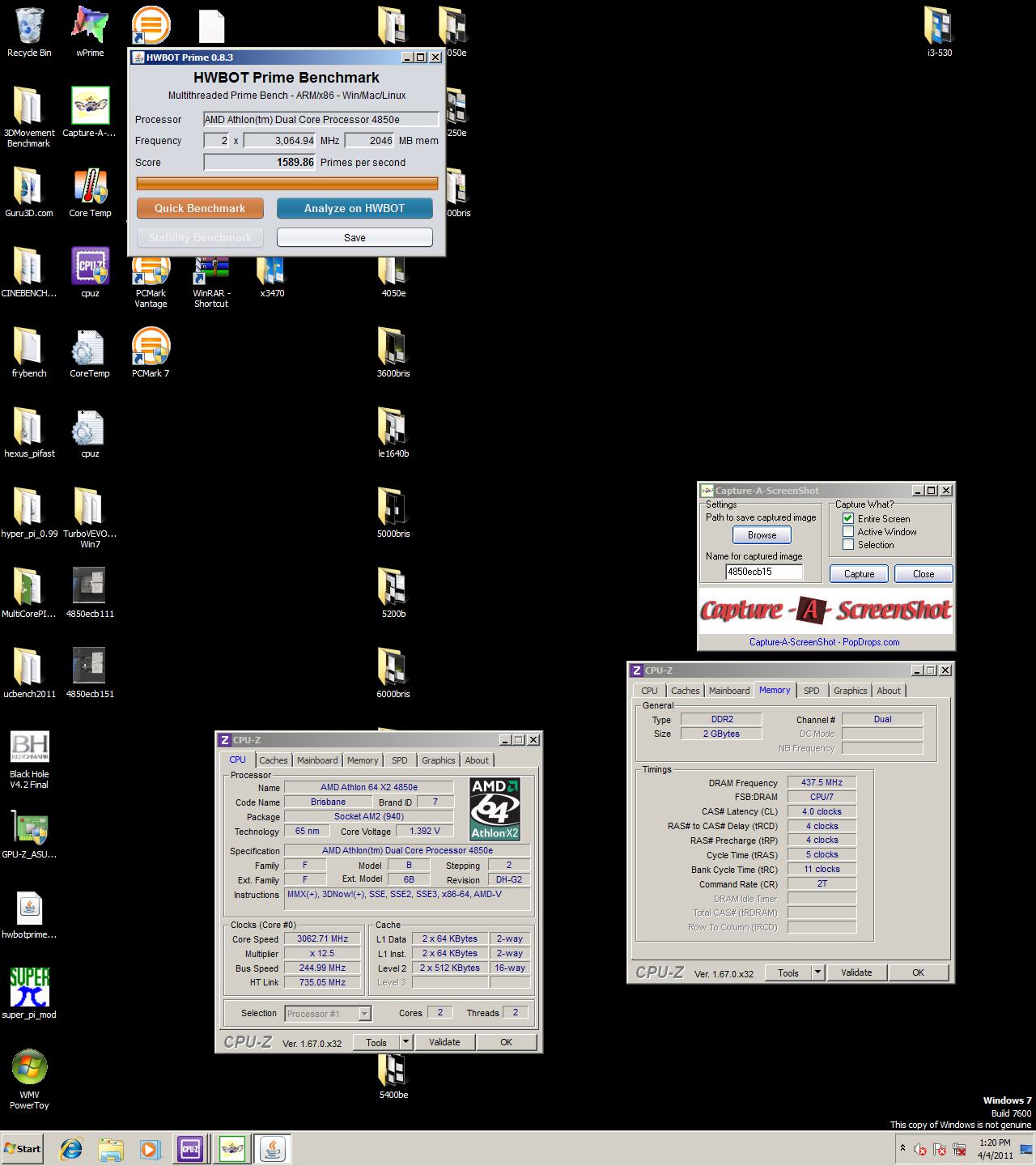This screenshot has height=1166, width=1036.
Task: Open the 4850ecb111 screenshot thumbnail icon
Action: (x=90, y=585)
